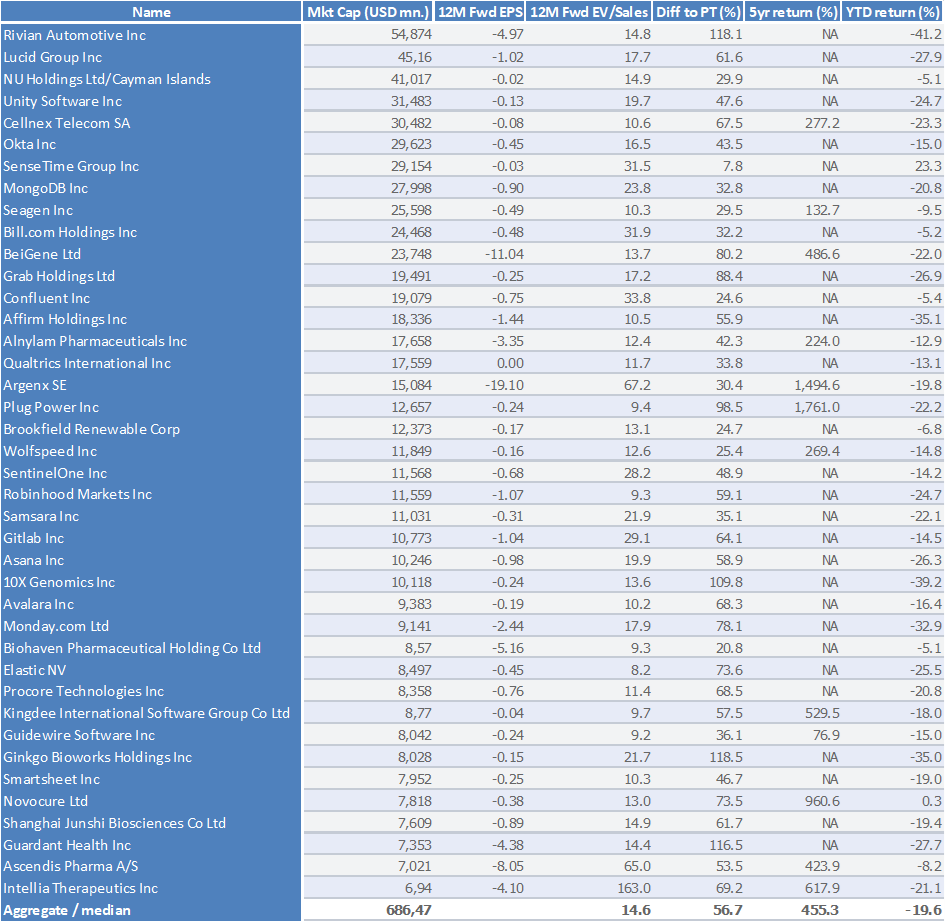Click Argenx EV/Sales value 67.2
The image size is (945, 922).
tap(638, 385)
